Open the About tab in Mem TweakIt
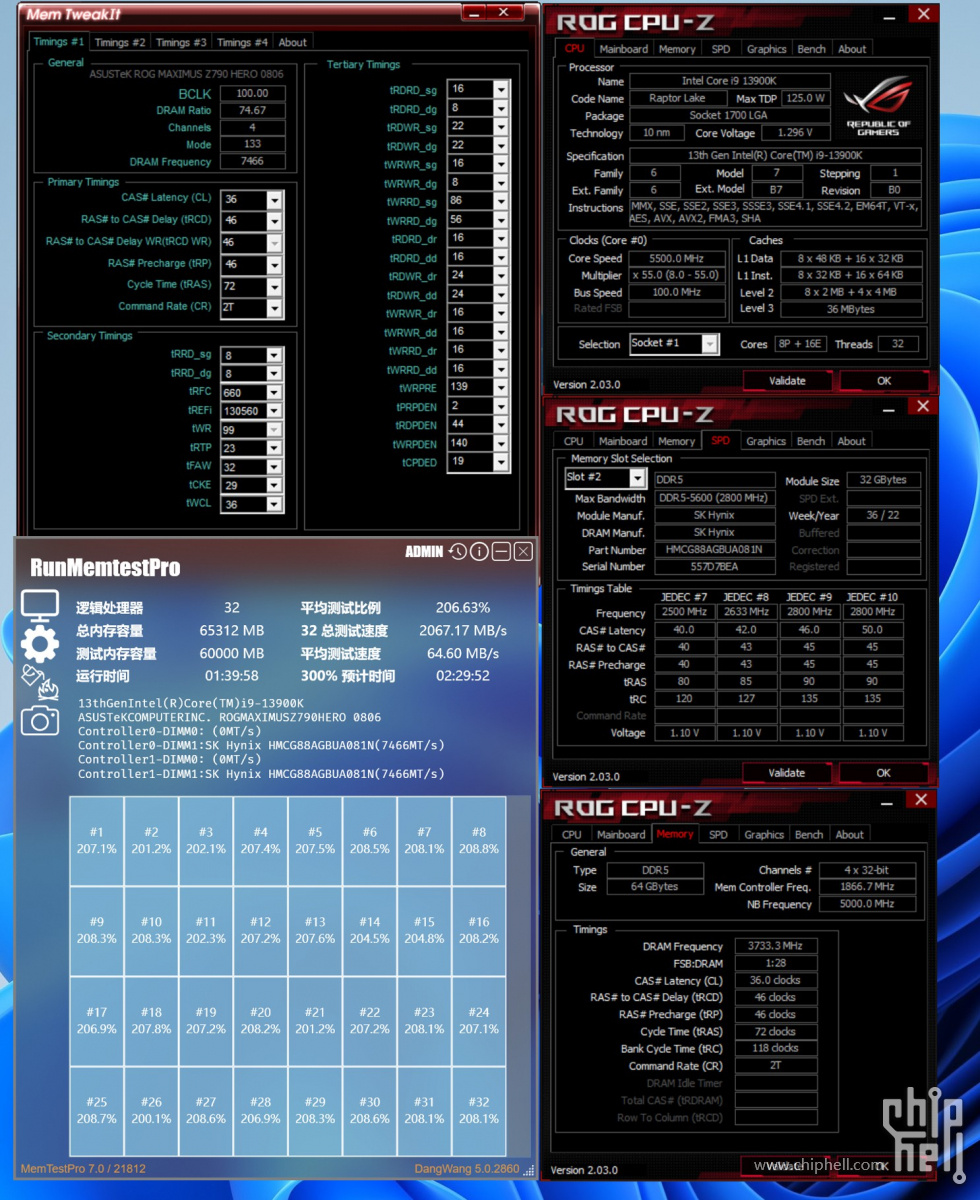The width and height of the screenshot is (980, 1200). point(293,42)
